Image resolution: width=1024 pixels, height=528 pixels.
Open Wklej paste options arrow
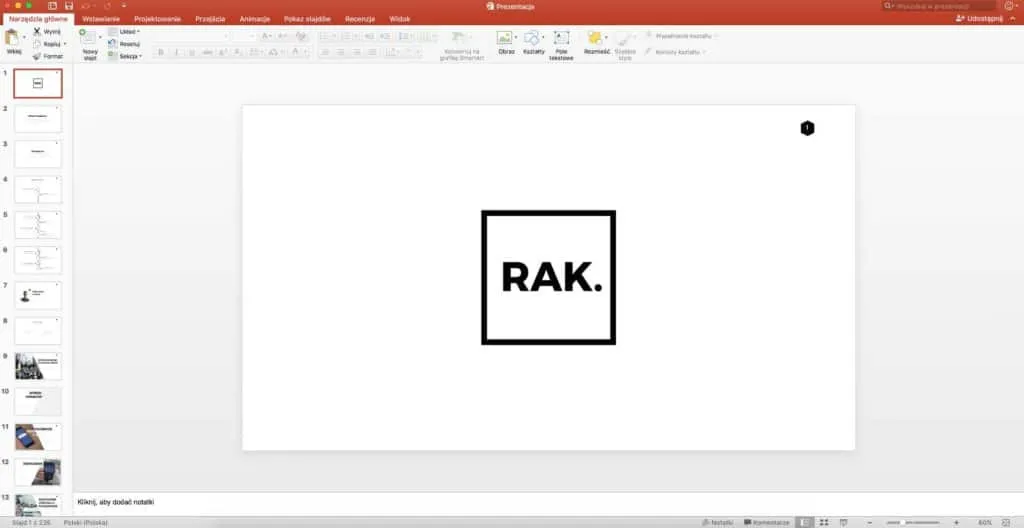pos(24,38)
